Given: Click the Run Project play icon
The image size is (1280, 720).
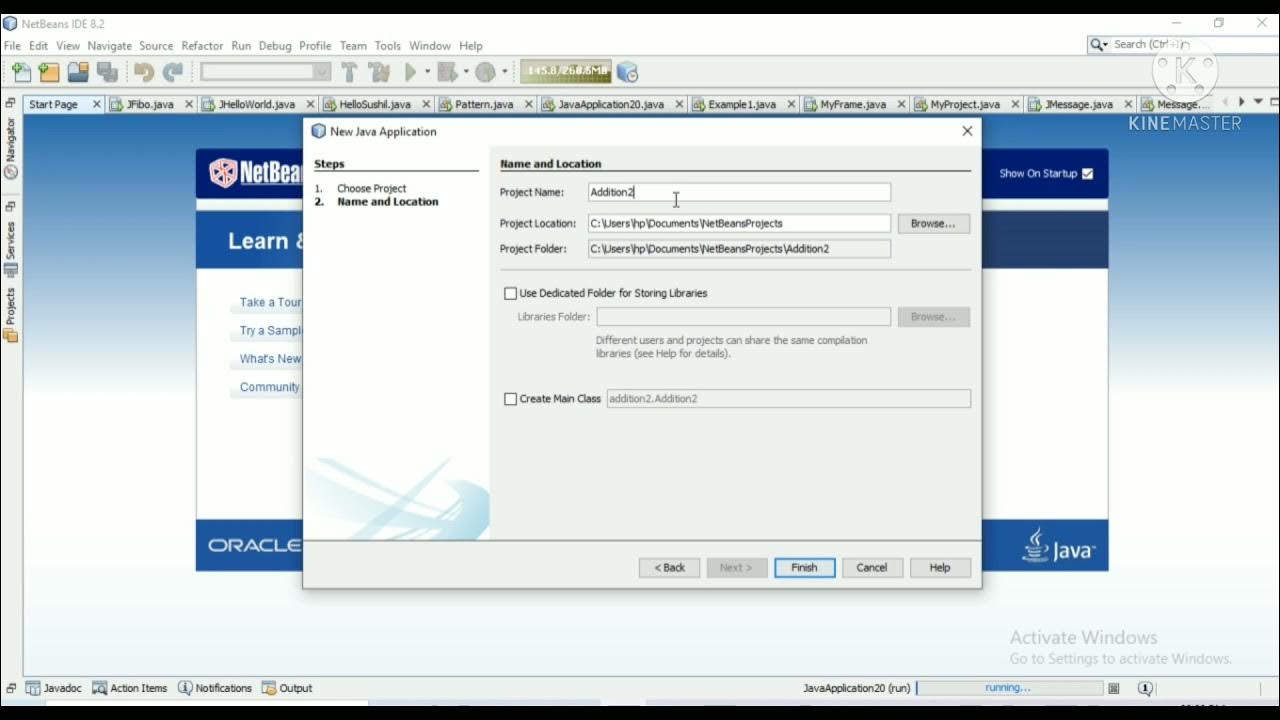Looking at the screenshot, I should 410,72.
